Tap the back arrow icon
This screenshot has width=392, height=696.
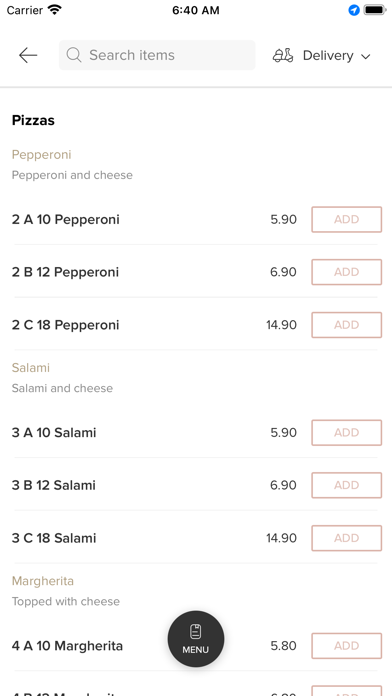pyautogui.click(x=28, y=55)
